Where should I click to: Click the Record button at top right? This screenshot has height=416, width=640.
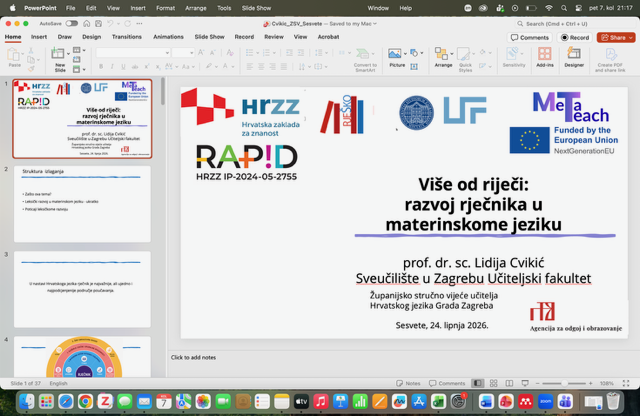point(575,38)
